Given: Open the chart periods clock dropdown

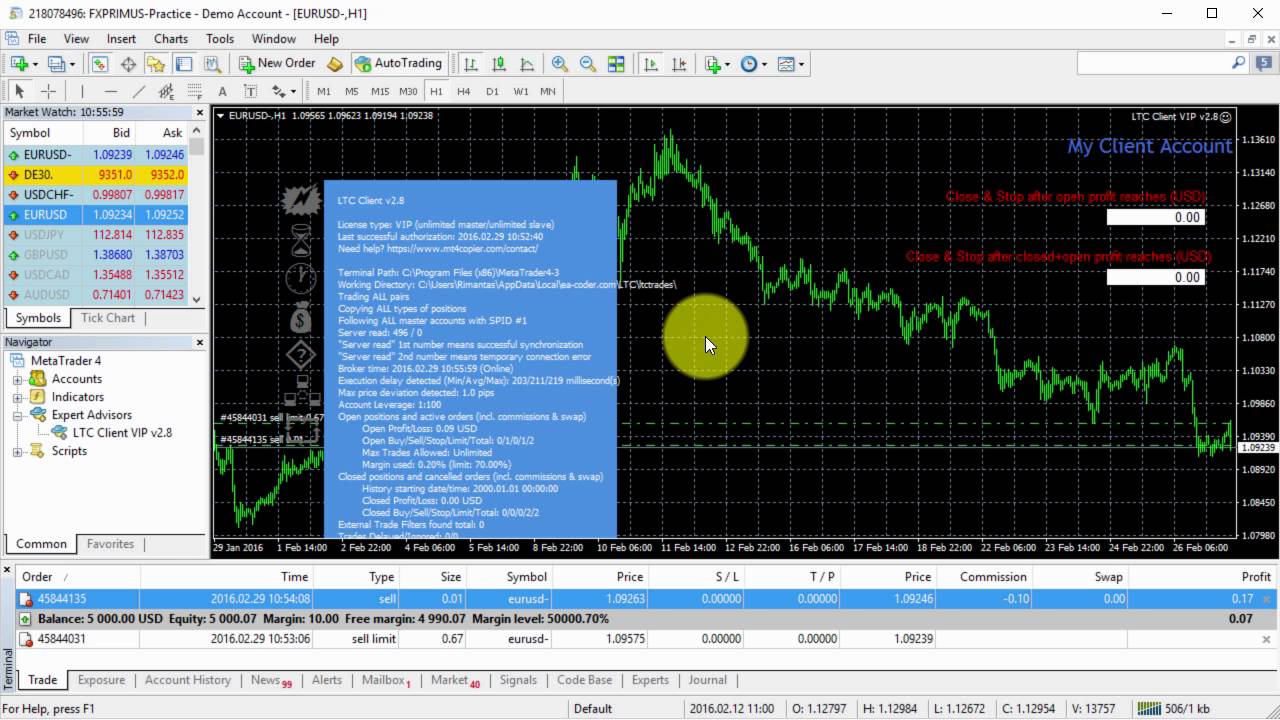Looking at the screenshot, I should (764, 64).
